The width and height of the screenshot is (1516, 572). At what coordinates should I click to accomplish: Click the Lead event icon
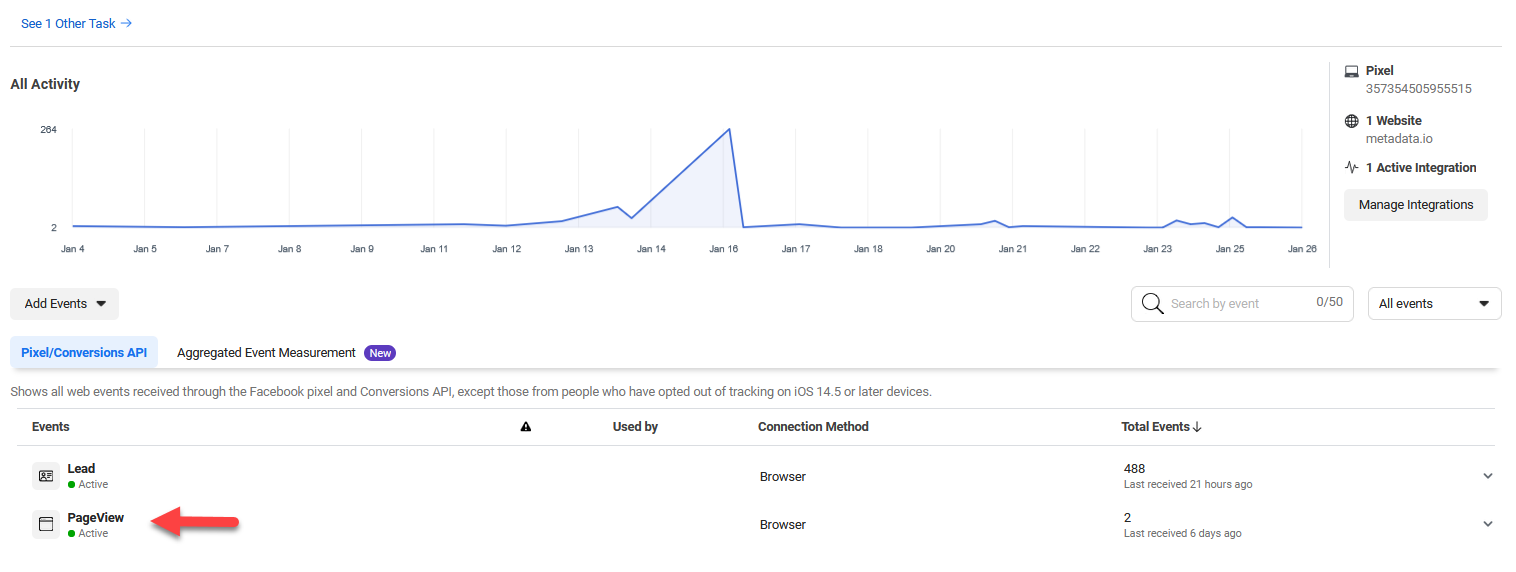[x=46, y=476]
